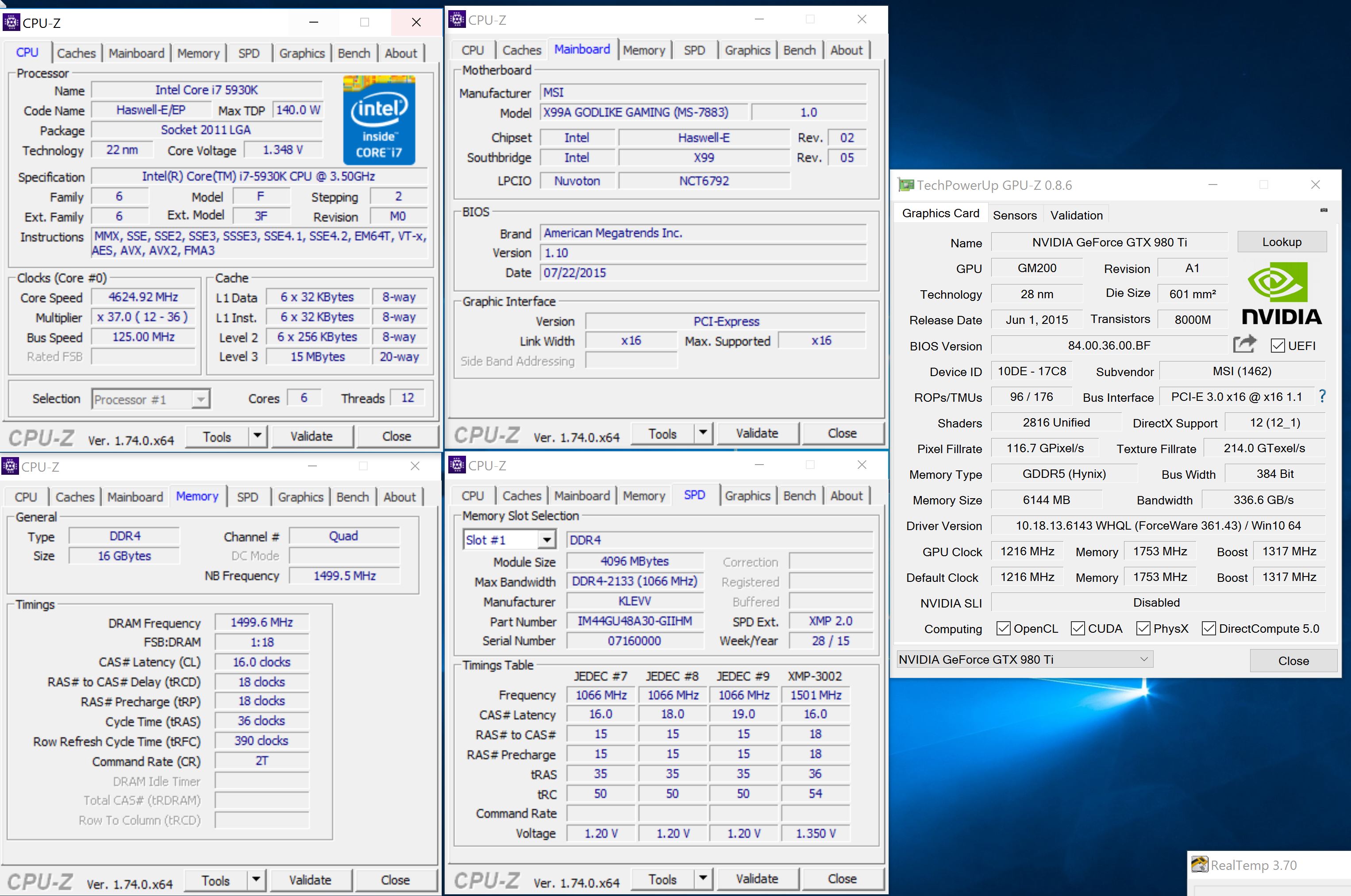Click the CPU-Z app icon in Memory window title
This screenshot has height=896, width=1351.
point(10,466)
